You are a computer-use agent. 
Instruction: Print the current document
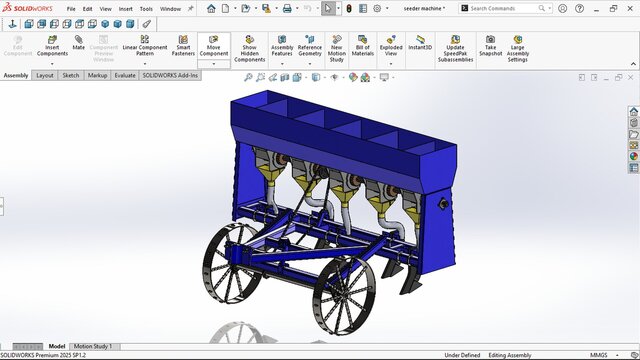click(x=287, y=8)
